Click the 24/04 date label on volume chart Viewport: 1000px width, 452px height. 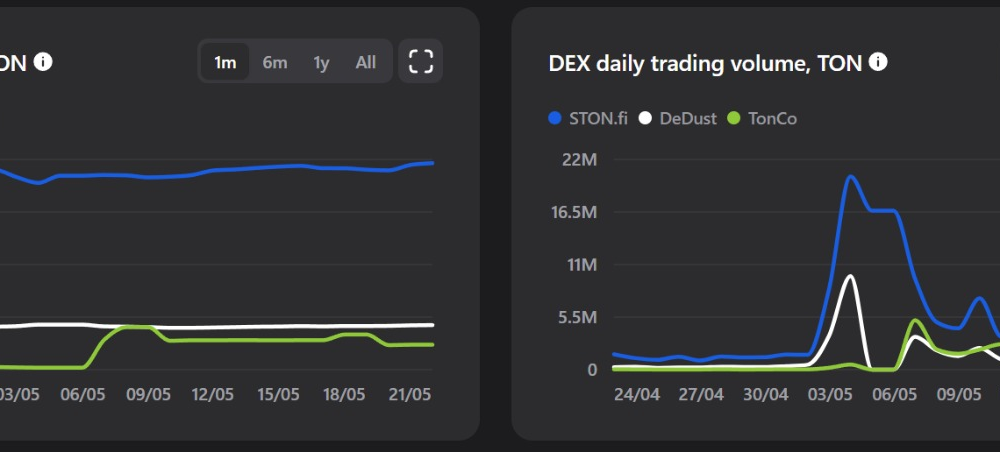tap(636, 395)
